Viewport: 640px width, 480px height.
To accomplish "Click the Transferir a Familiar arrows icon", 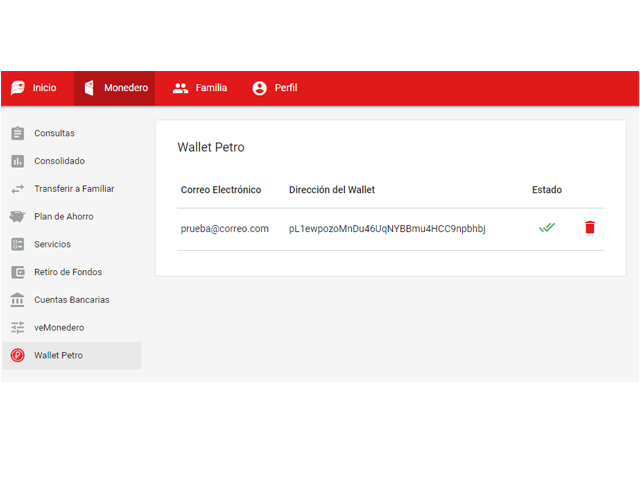I will (18, 189).
